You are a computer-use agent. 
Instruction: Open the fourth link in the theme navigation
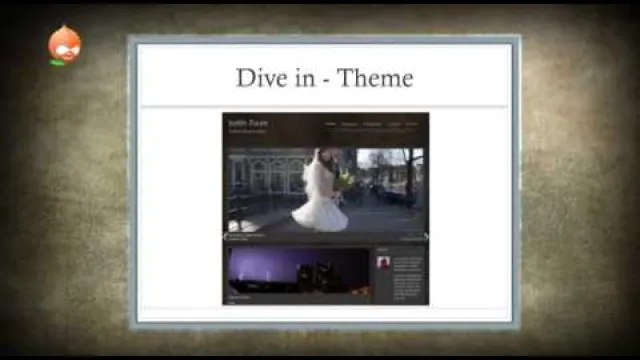tap(394, 124)
